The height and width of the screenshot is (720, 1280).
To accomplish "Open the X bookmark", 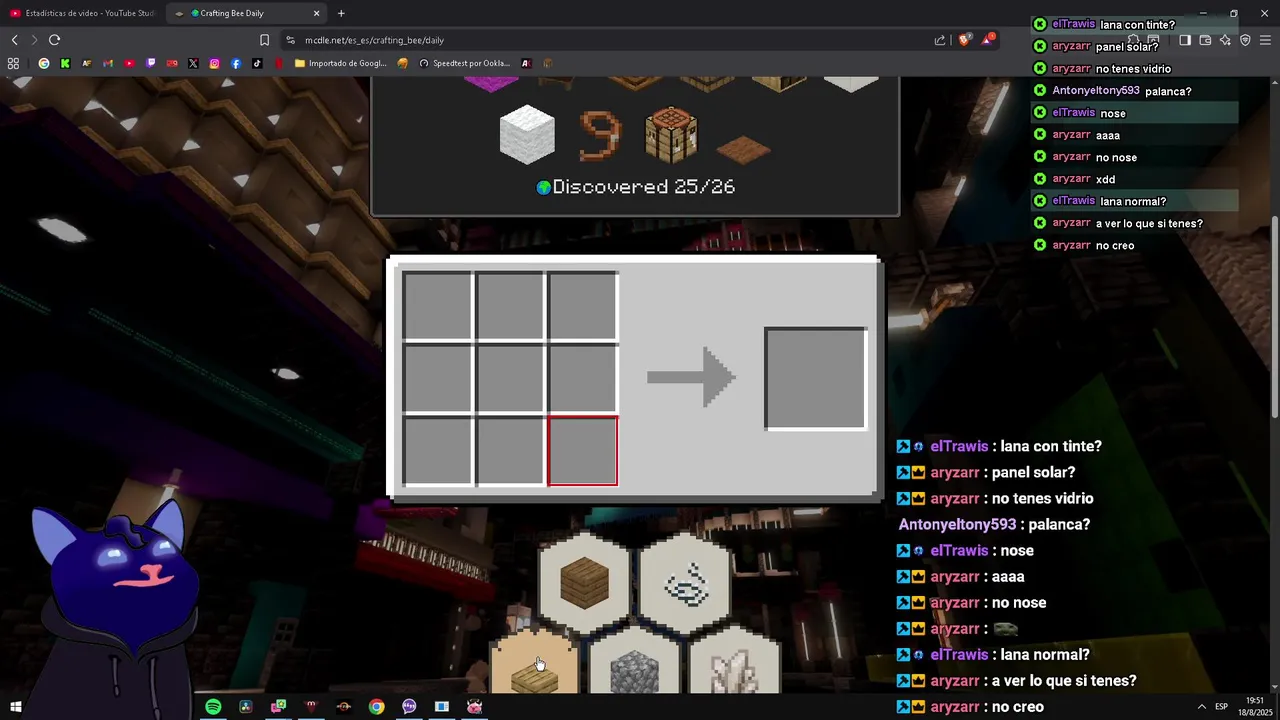I will click(x=193, y=63).
